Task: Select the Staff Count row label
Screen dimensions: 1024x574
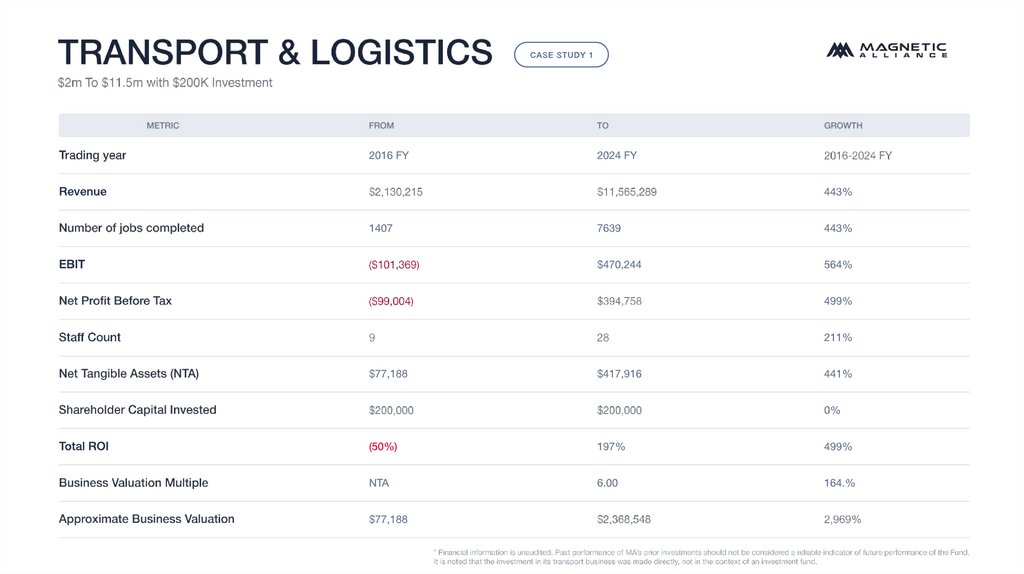Action: point(90,338)
